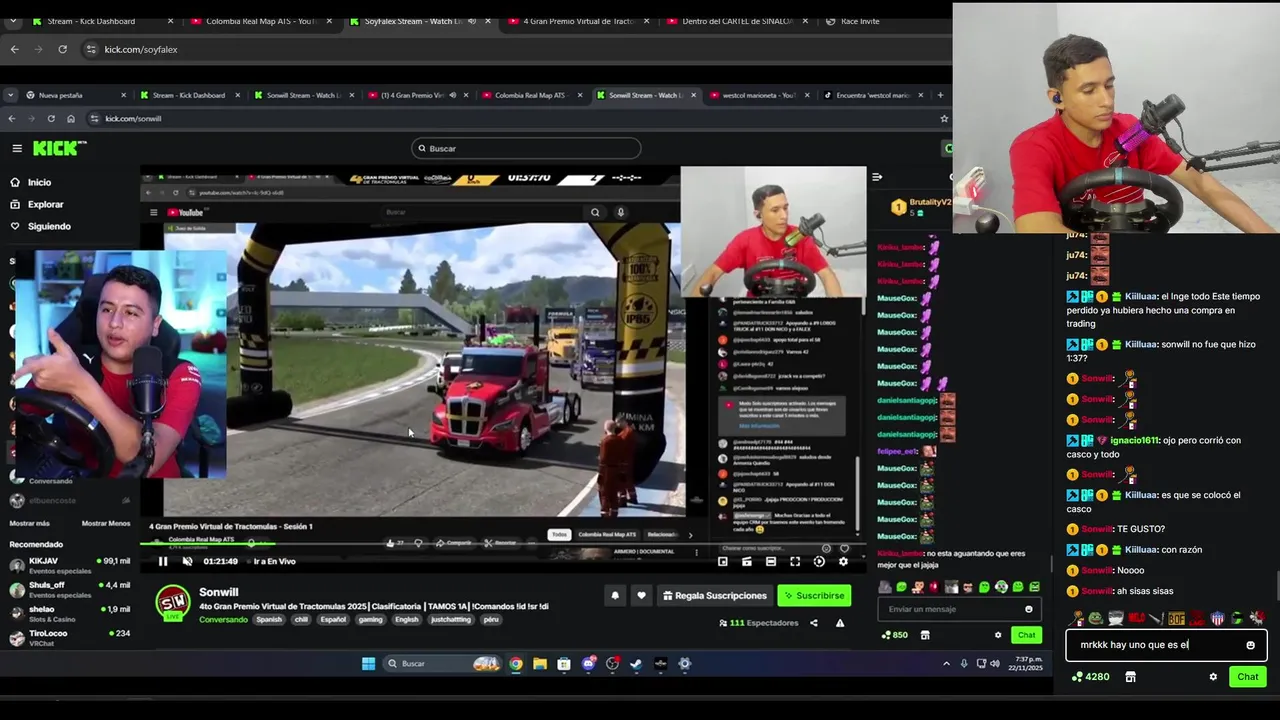Click Mostrar Menos in the sidebar

click(x=106, y=523)
